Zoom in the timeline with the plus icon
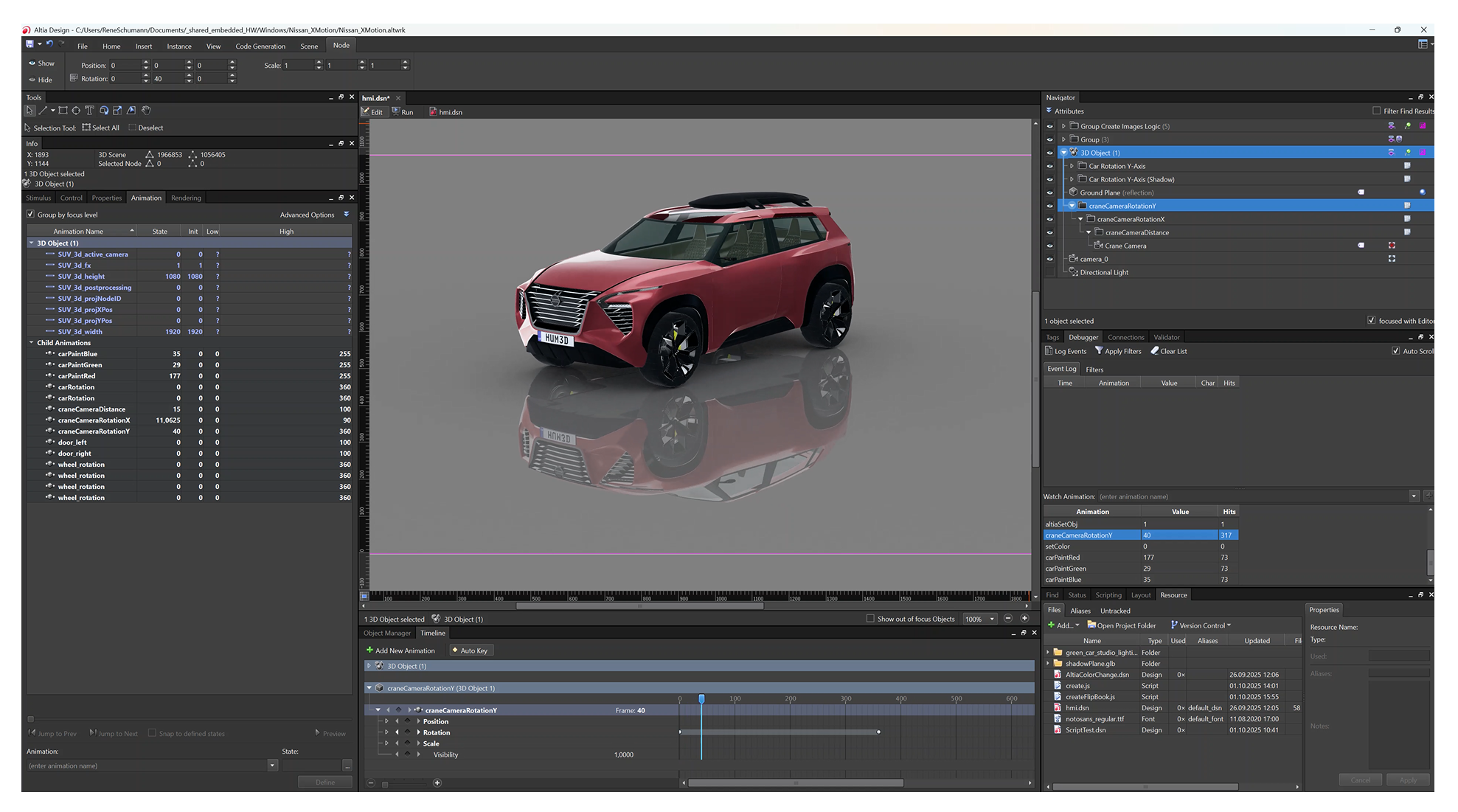Screen dimensions: 1458x812 click(437, 783)
